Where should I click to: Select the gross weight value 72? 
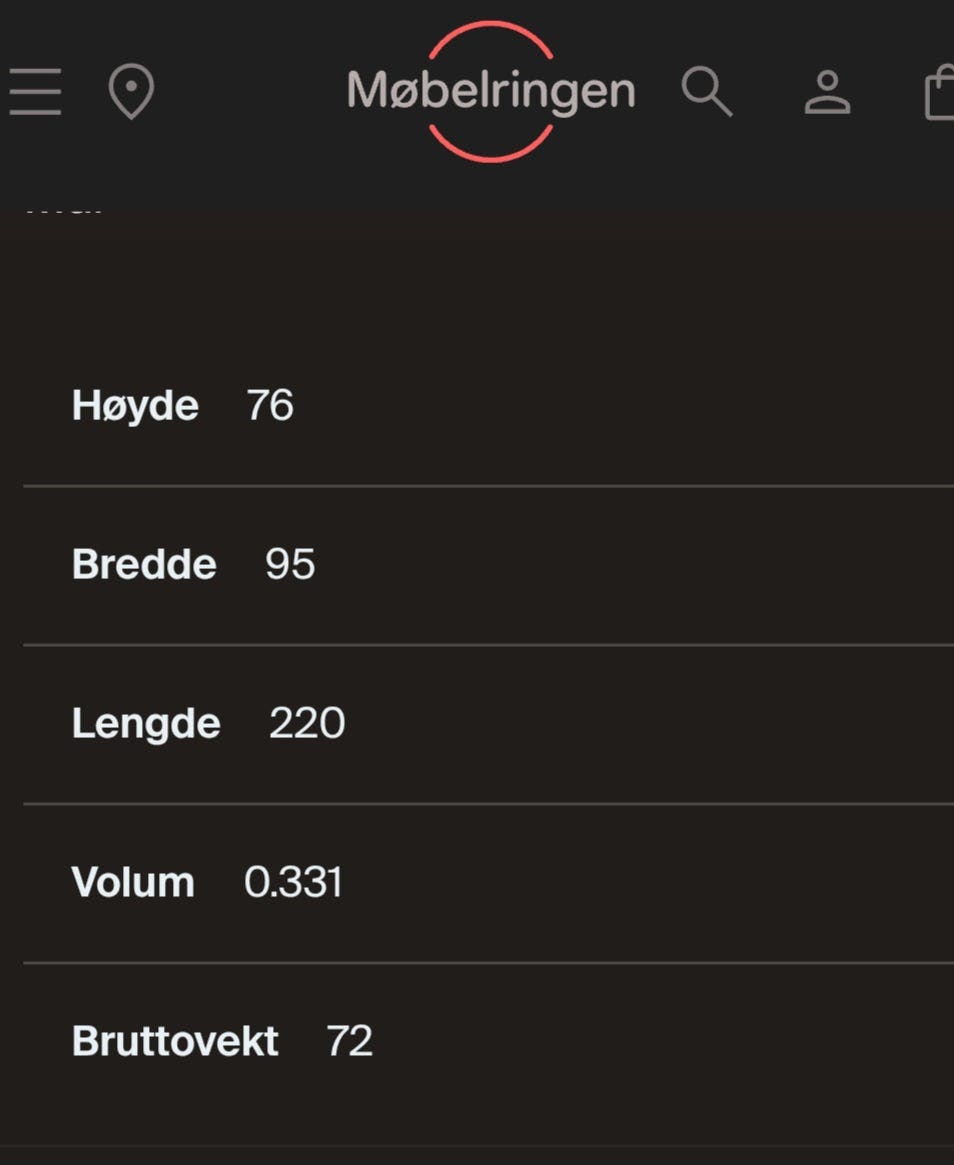click(x=349, y=1041)
